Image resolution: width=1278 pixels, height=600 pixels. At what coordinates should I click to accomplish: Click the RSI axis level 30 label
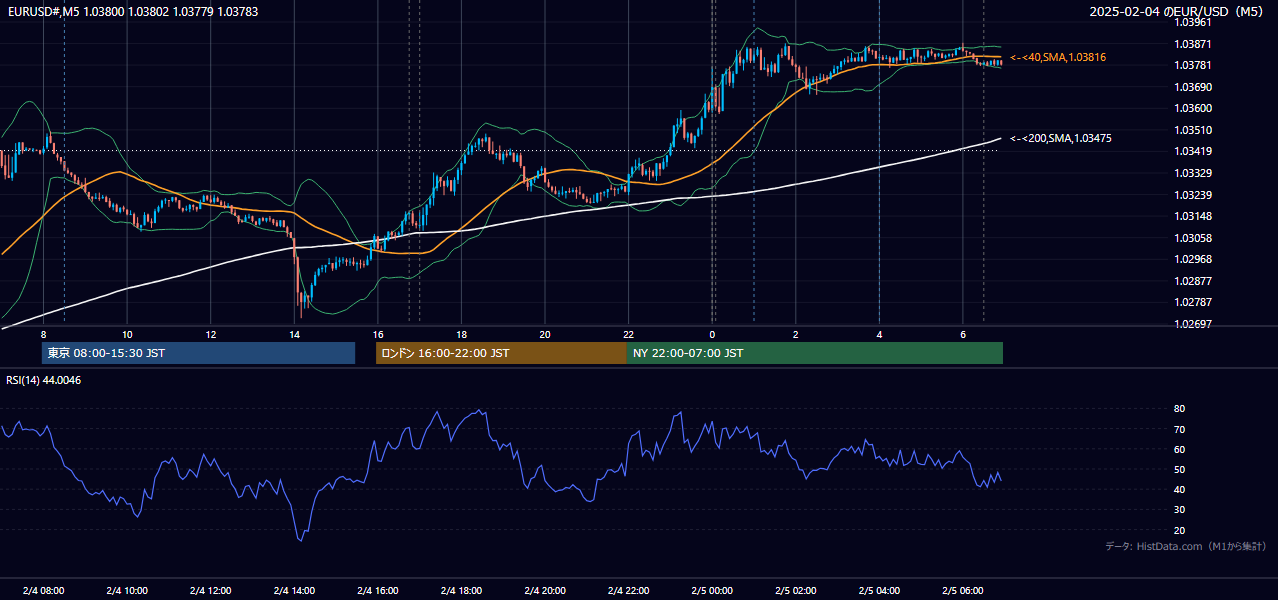[1179, 510]
